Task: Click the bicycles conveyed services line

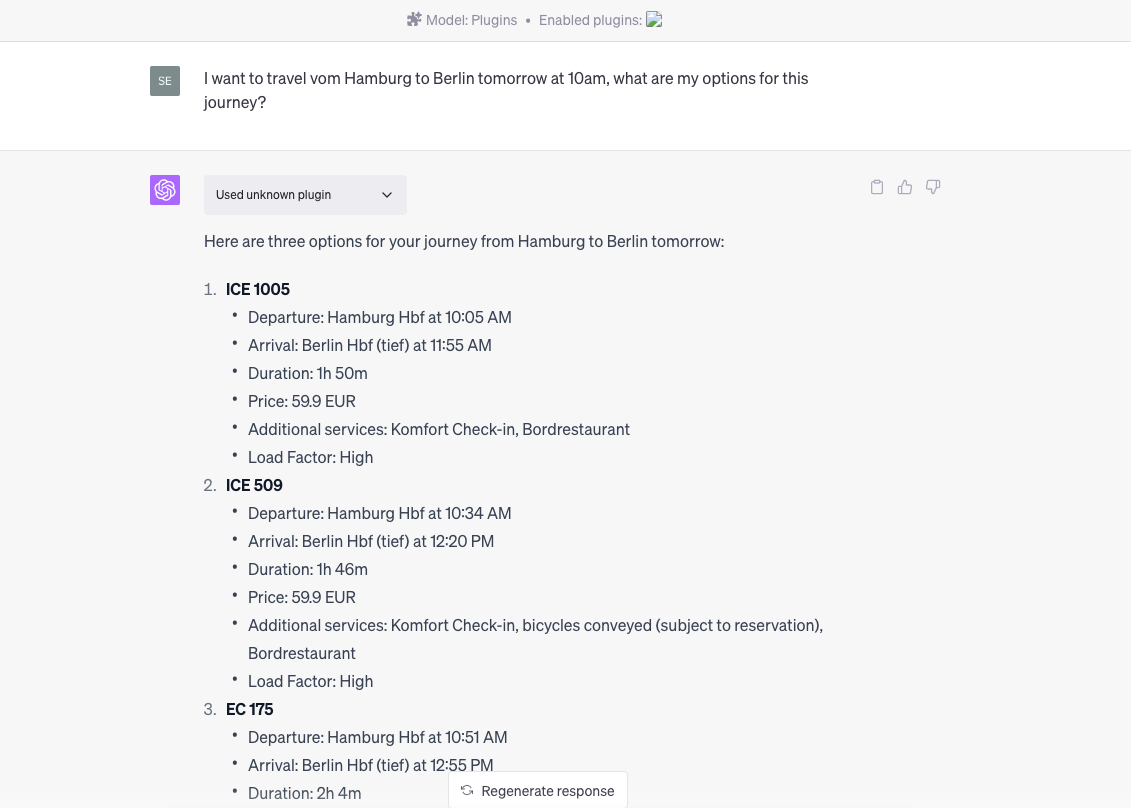Action: (x=535, y=639)
